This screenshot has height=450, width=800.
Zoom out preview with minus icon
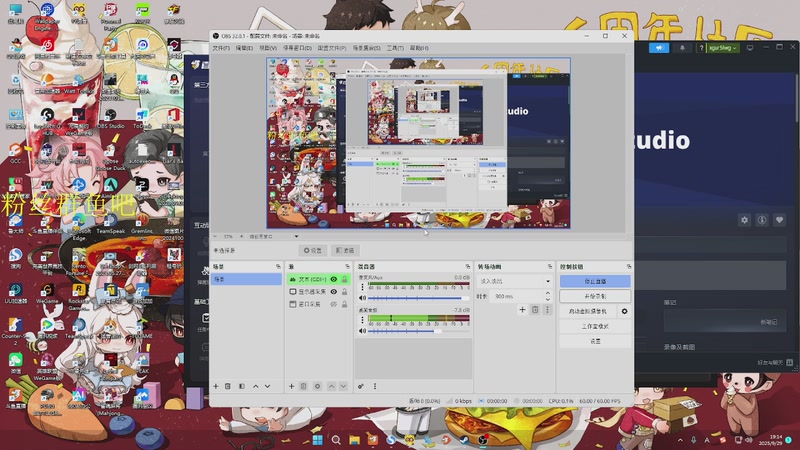coord(215,237)
